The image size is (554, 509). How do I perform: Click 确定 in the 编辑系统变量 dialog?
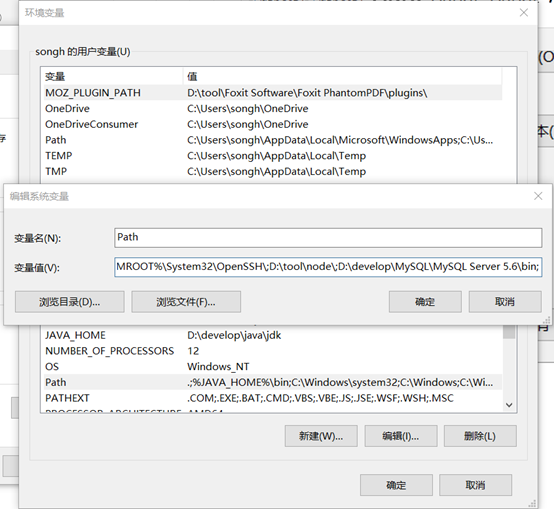[425, 302]
